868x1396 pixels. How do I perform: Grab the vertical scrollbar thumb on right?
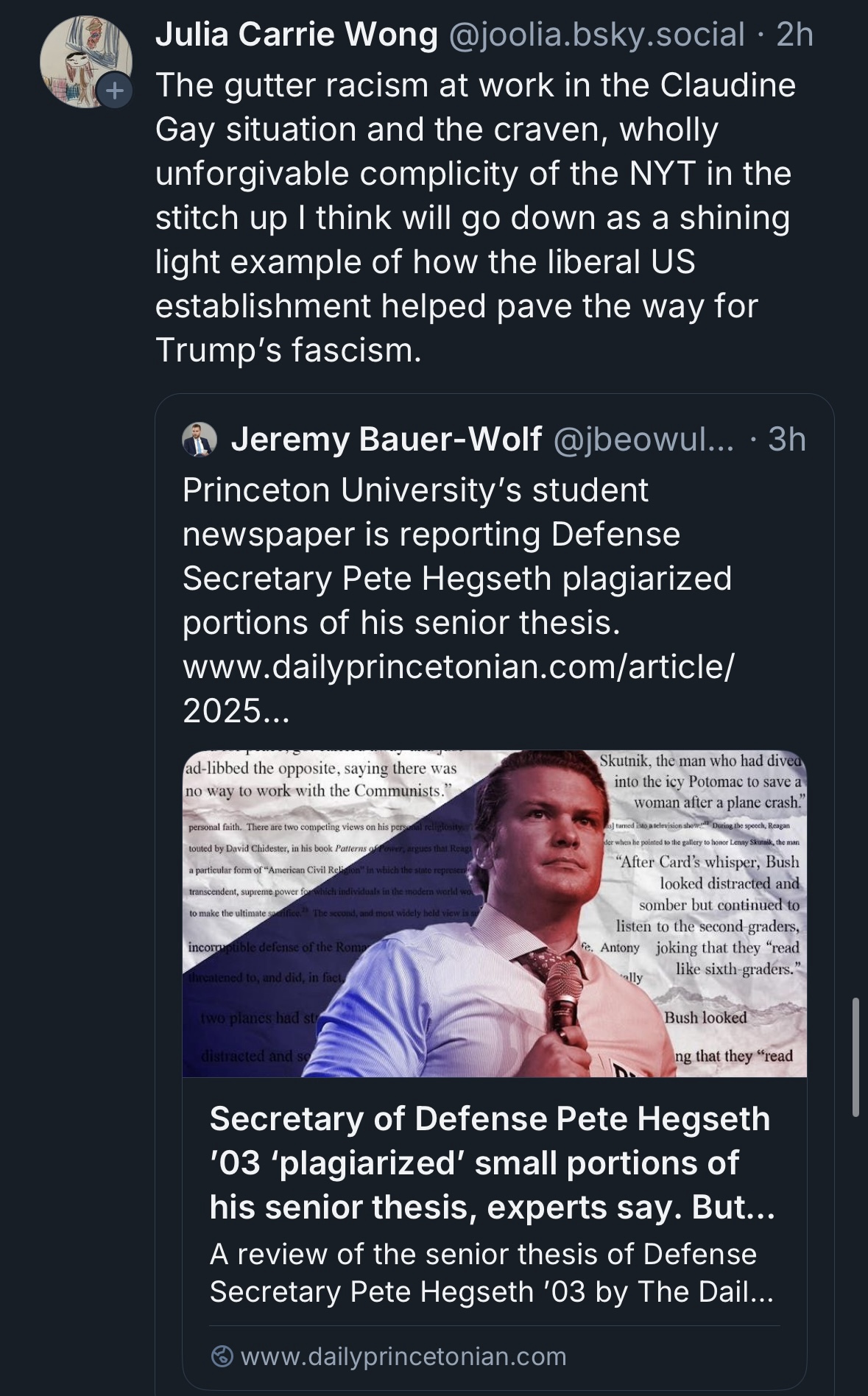coord(855,1057)
